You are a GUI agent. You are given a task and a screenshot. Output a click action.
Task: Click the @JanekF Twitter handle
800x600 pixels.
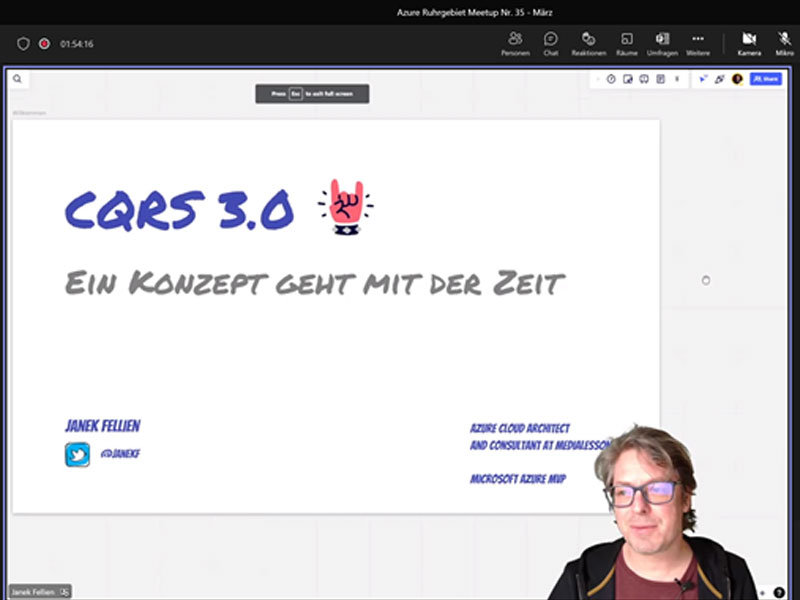point(120,454)
